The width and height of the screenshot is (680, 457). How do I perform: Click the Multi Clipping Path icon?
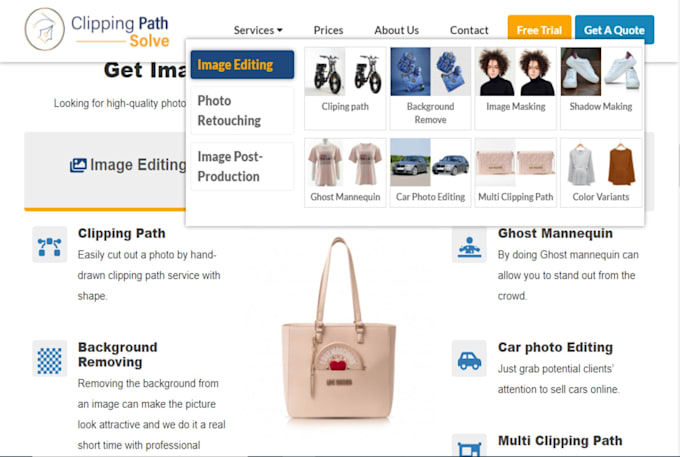pyautogui.click(x=469, y=447)
